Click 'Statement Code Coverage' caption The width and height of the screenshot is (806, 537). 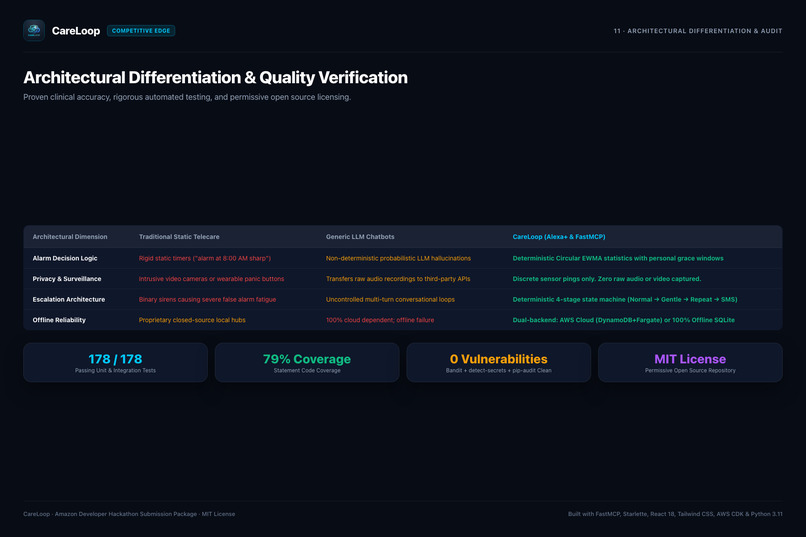(307, 371)
